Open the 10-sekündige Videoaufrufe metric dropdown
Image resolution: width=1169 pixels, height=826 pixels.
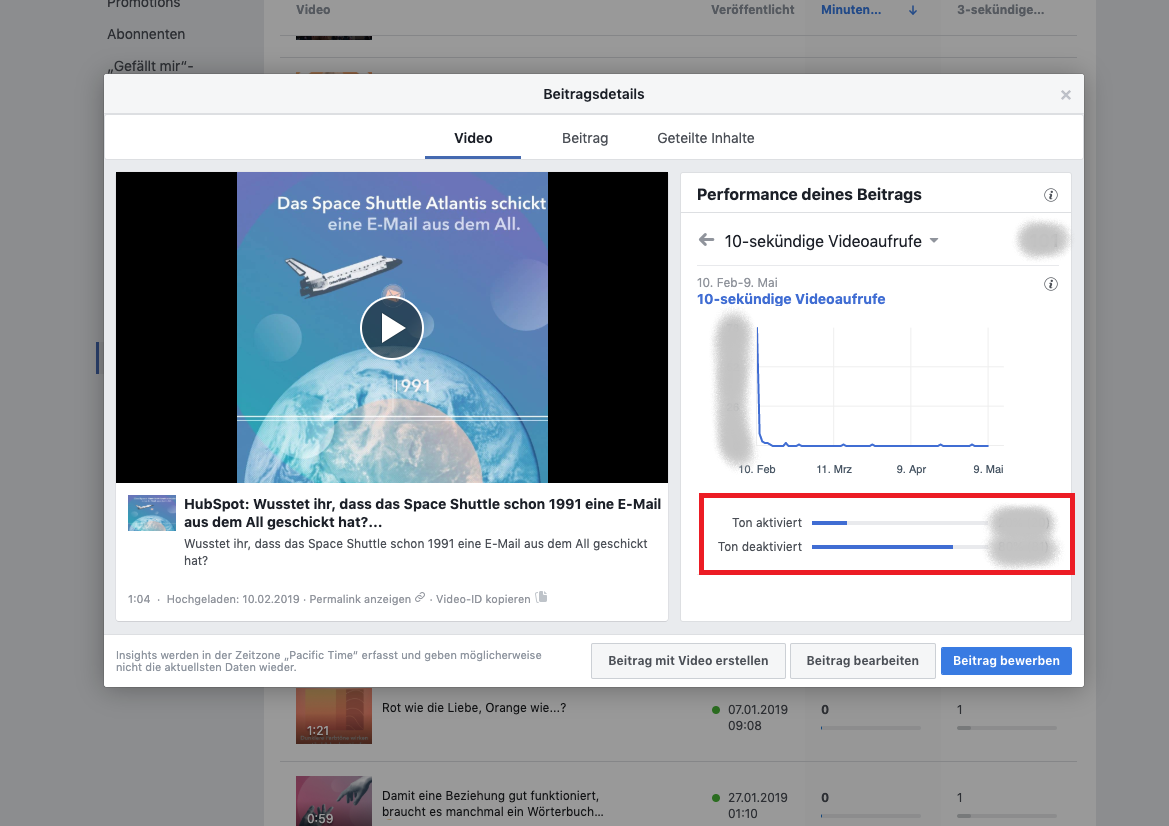pos(831,241)
